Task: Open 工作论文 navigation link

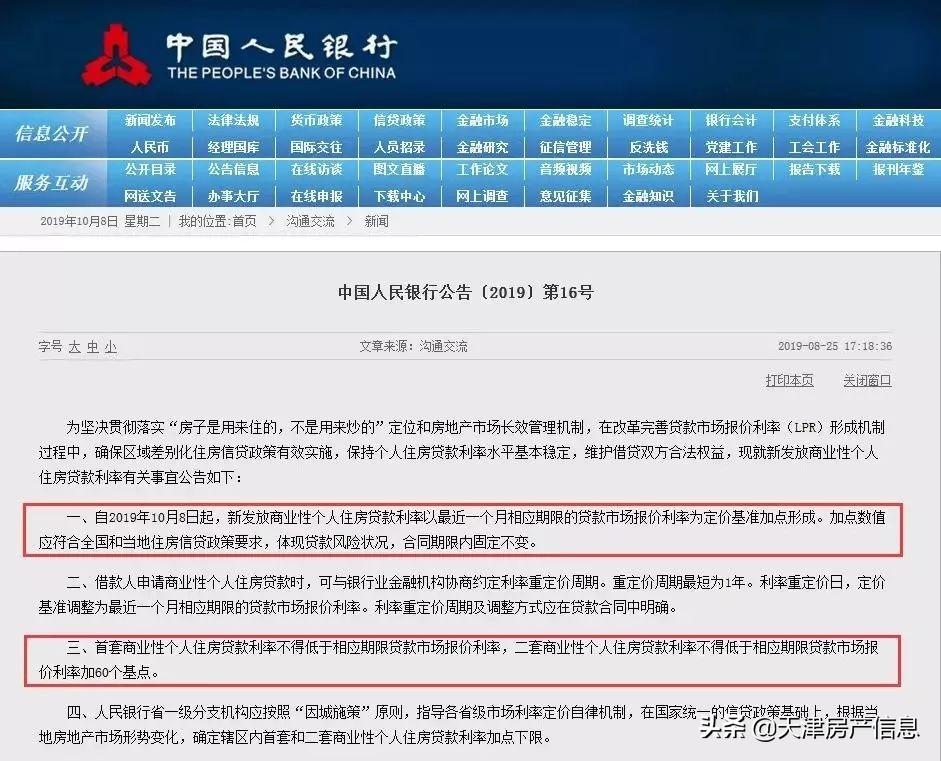Action: pyautogui.click(x=483, y=170)
